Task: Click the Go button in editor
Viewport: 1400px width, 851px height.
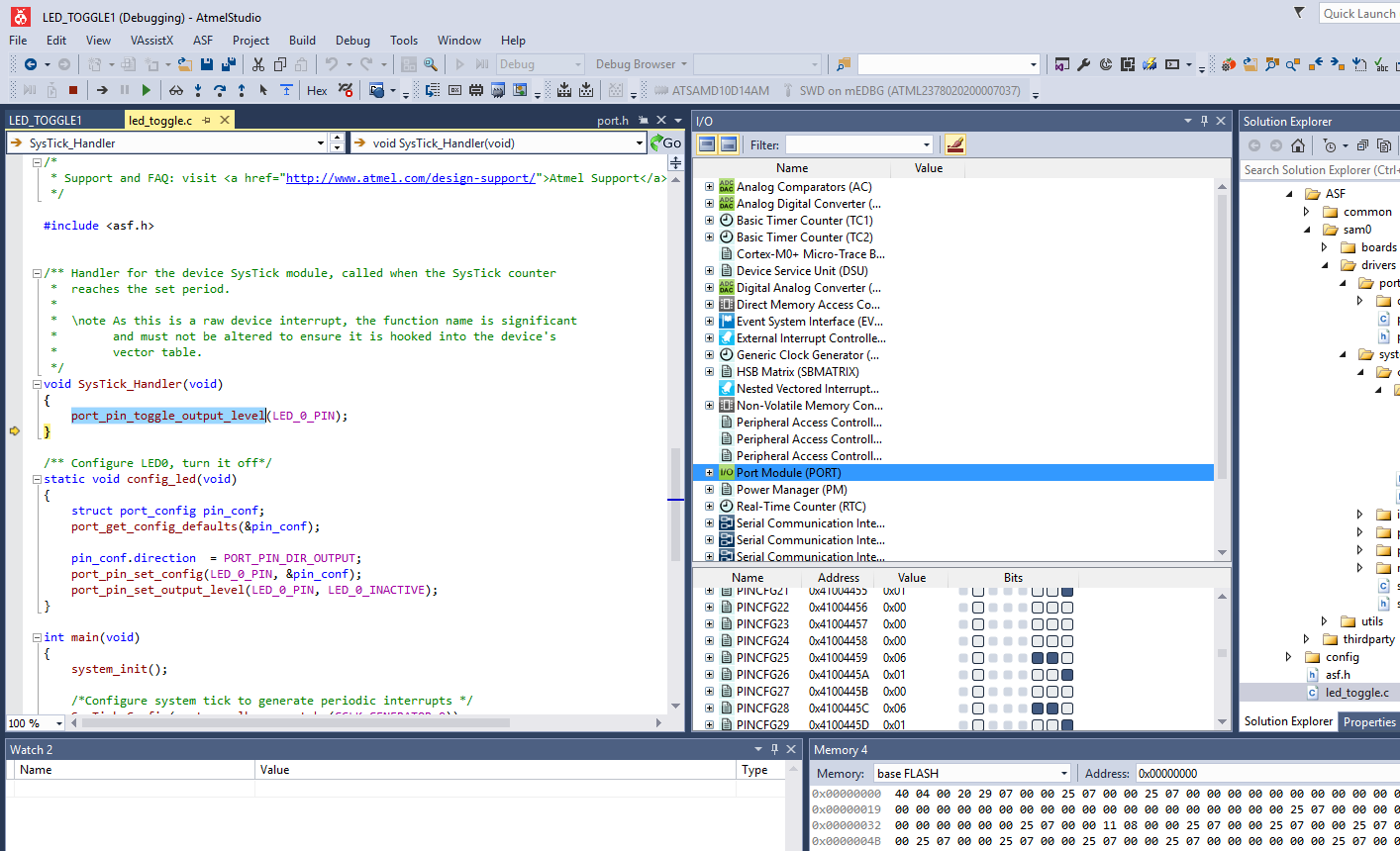Action: tap(666, 143)
